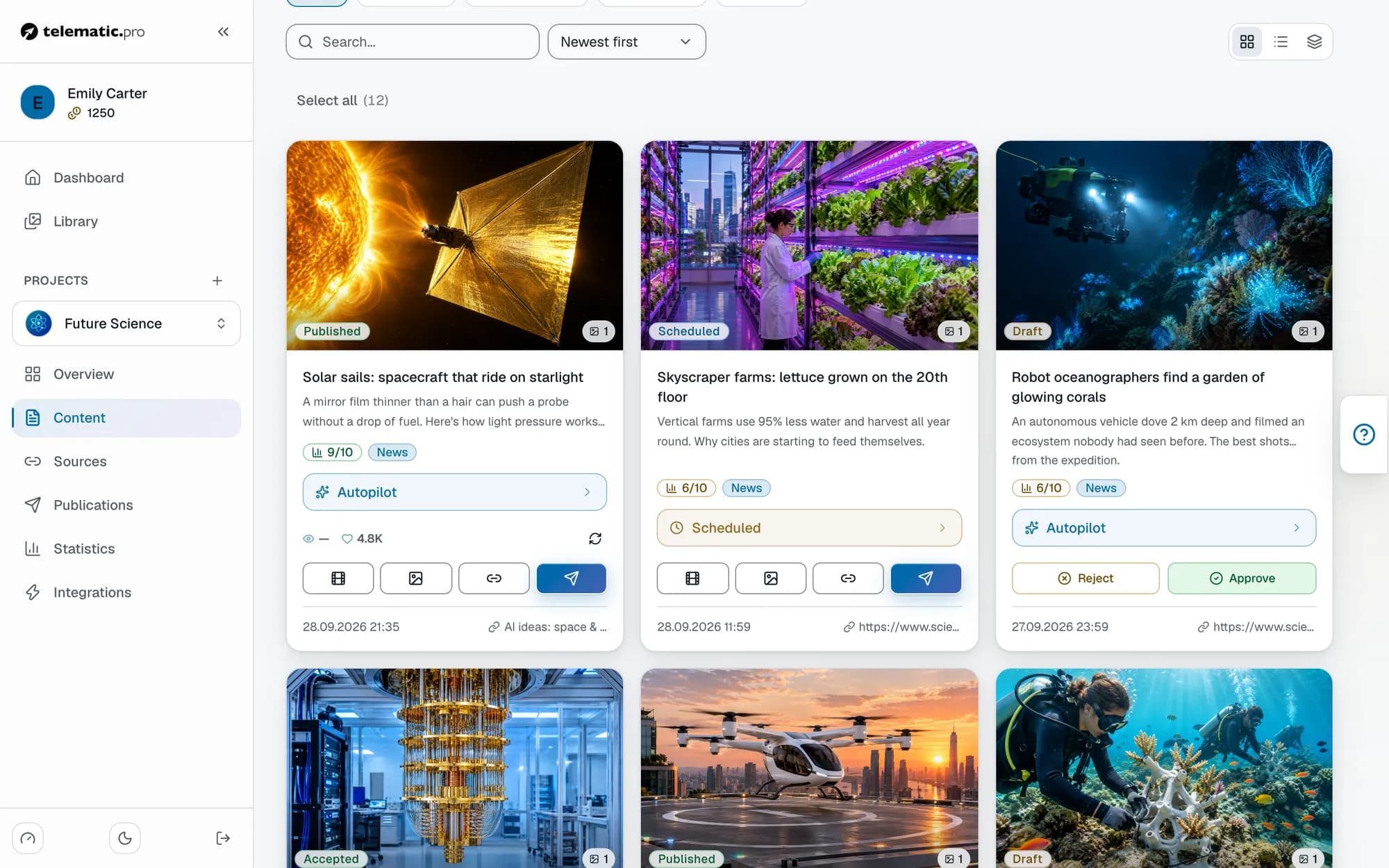Open the Future Science project selector
Screen dimensions: 1389x868
point(126,324)
